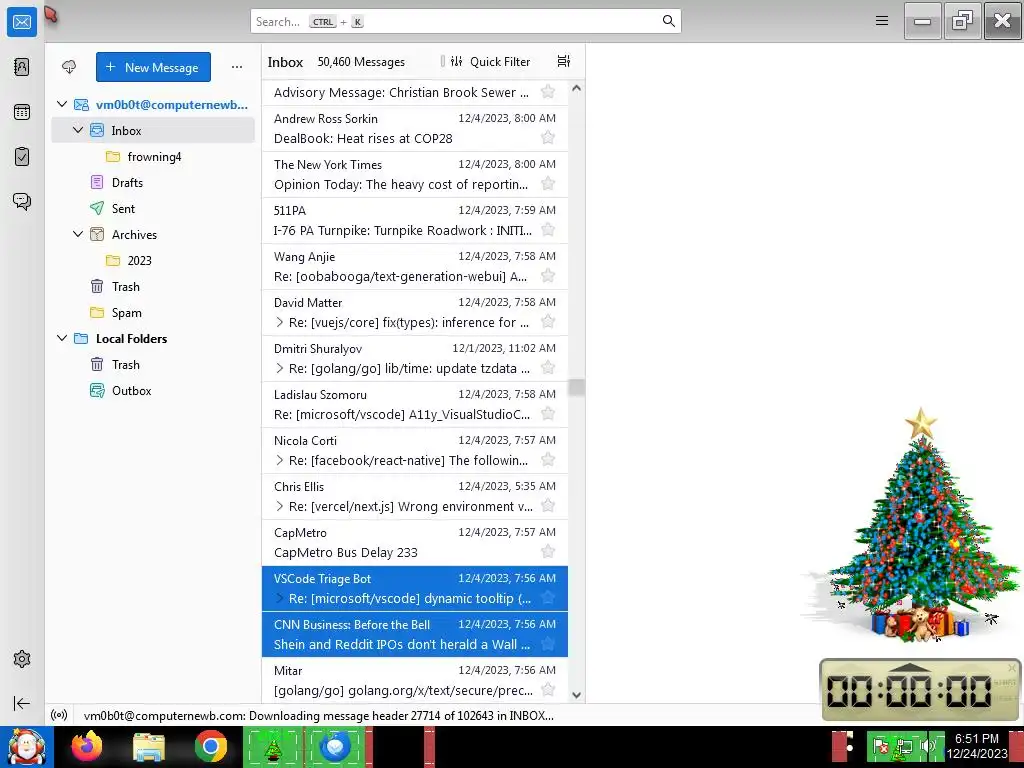Expand Dmitri Shuralyov golang thread
The image size is (1024, 768).
click(x=280, y=368)
